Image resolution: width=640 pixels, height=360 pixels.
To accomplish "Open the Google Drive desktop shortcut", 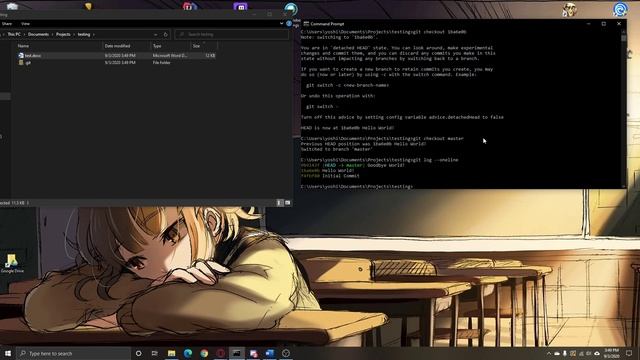I will pyautogui.click(x=12, y=263).
